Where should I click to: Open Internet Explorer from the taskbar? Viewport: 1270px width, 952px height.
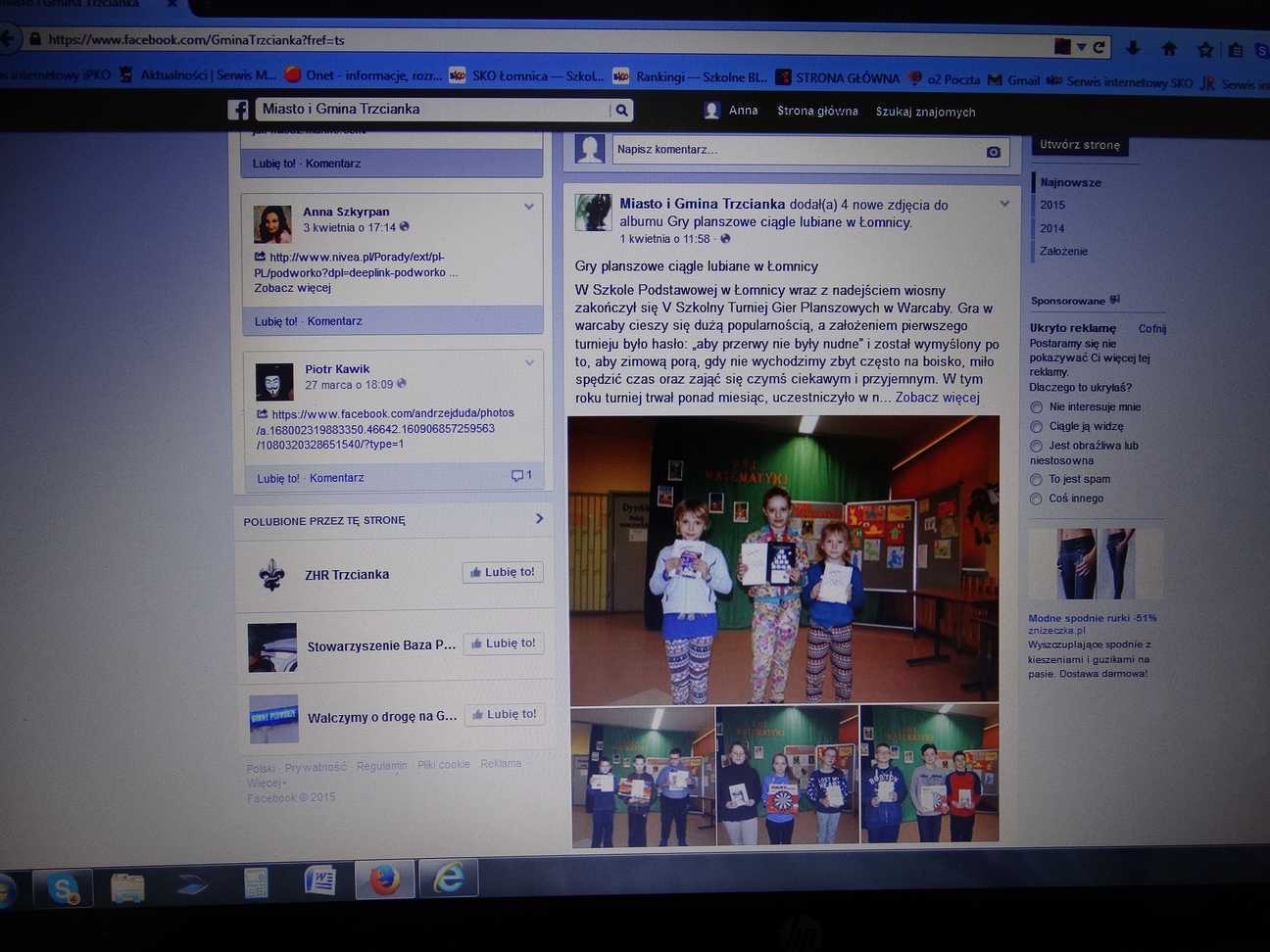[x=448, y=878]
